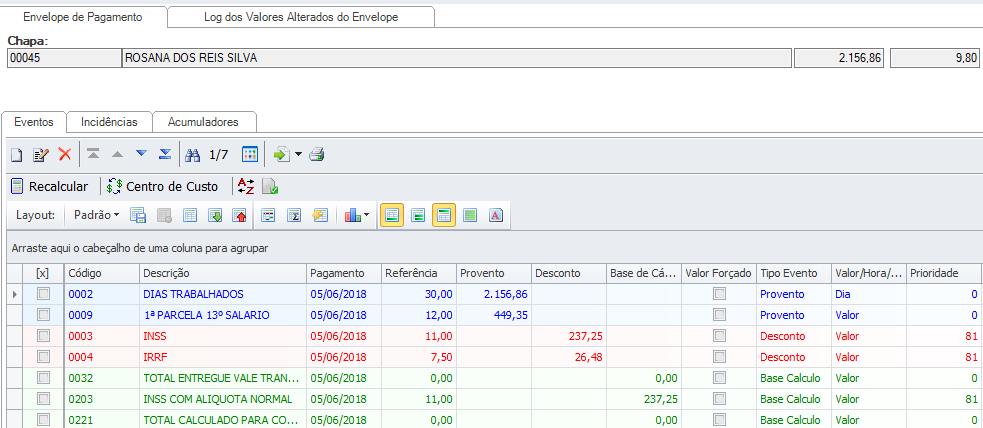Click the save layout diskette icon
This screenshot has height=428, width=983.
(138, 215)
